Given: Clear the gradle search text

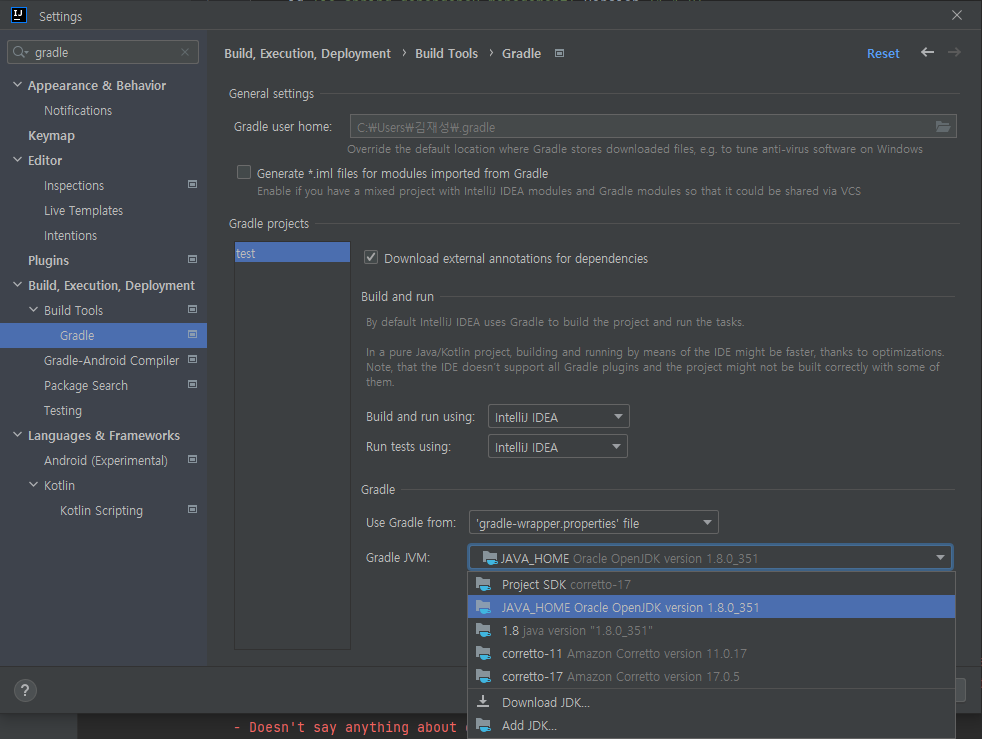Looking at the screenshot, I should coord(185,52).
